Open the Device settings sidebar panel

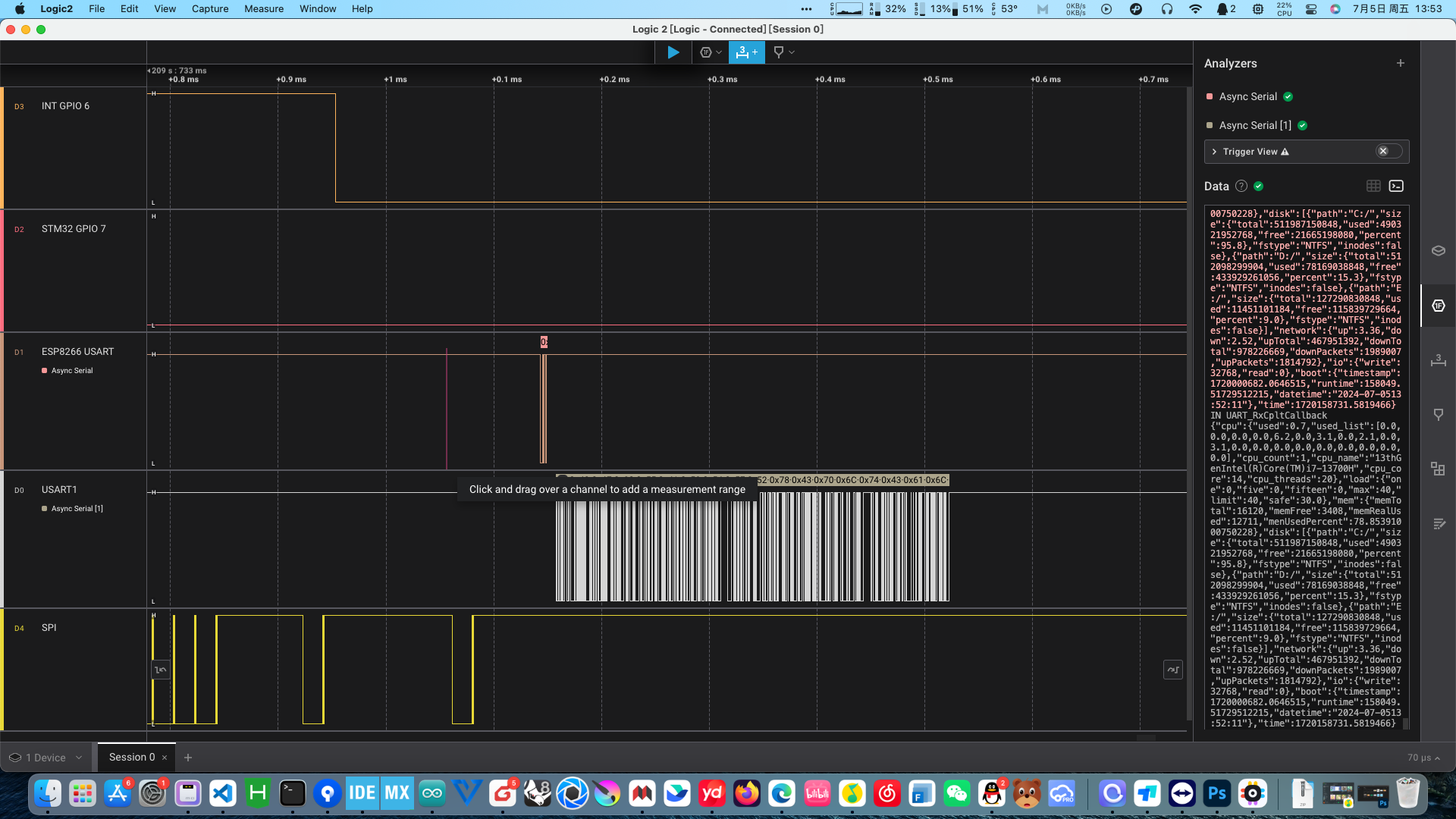click(1438, 251)
